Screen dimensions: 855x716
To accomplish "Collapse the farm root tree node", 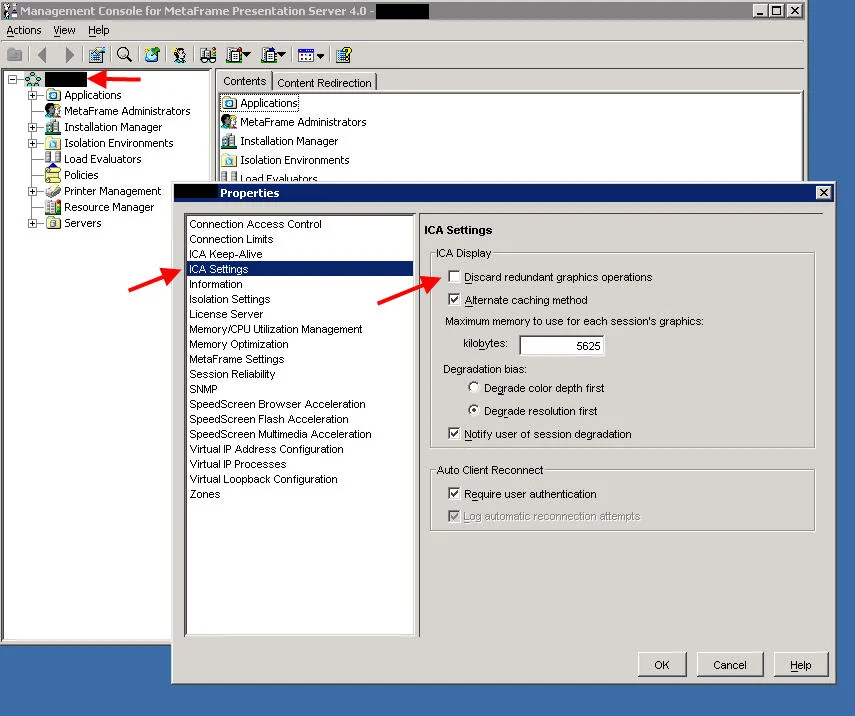I will click(x=13, y=80).
